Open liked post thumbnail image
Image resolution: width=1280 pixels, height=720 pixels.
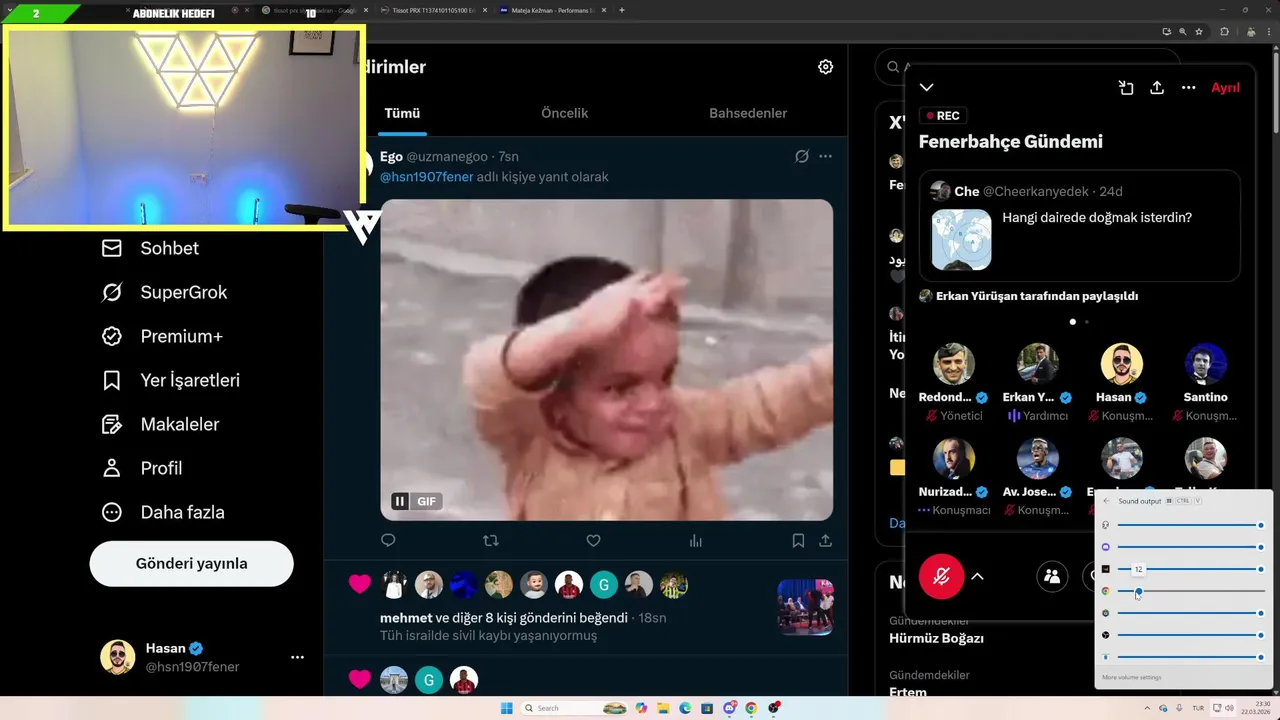pos(805,607)
